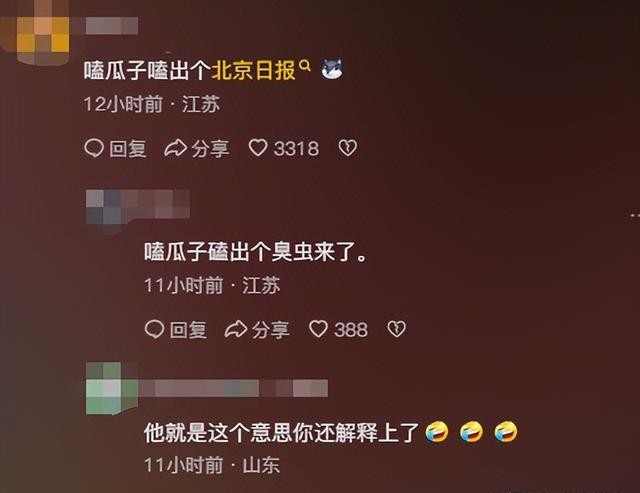Image resolution: width=640 pixels, height=493 pixels.
Task: Select the 分享 label under the top comment
Action: pos(211,149)
